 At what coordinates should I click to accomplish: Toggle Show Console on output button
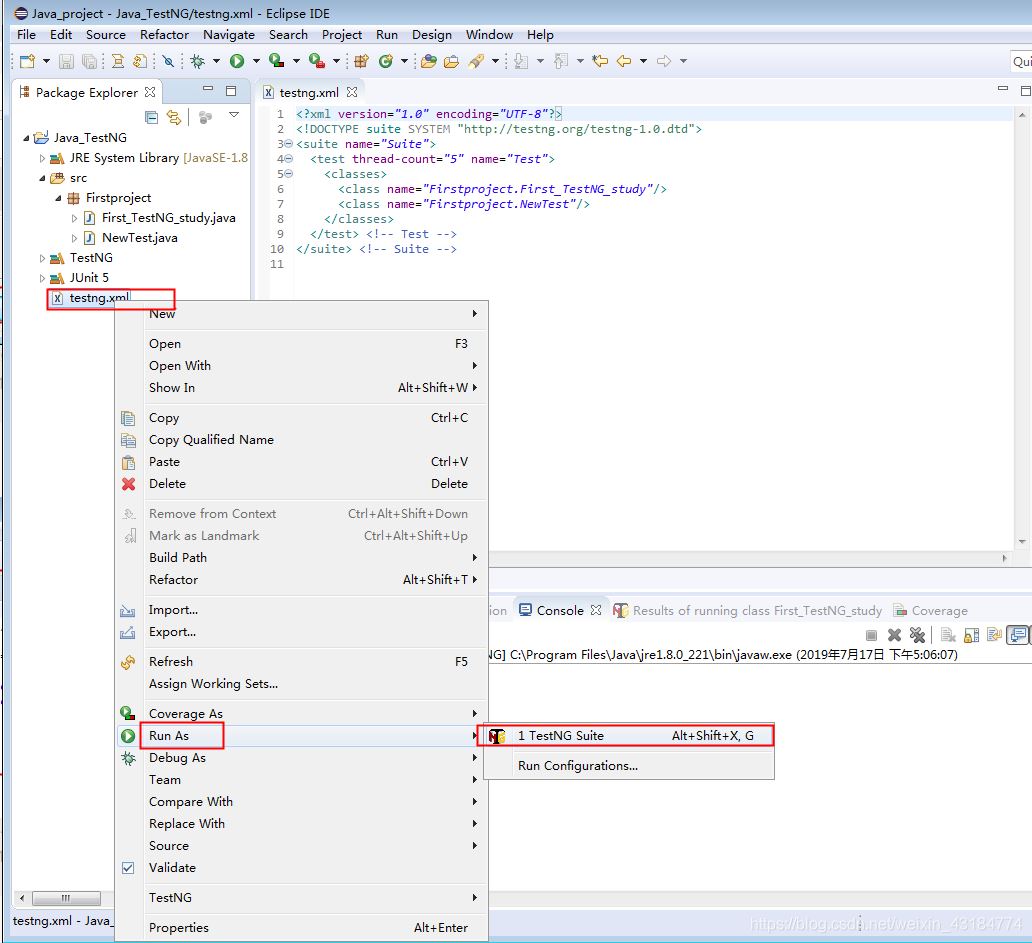click(x=1018, y=635)
